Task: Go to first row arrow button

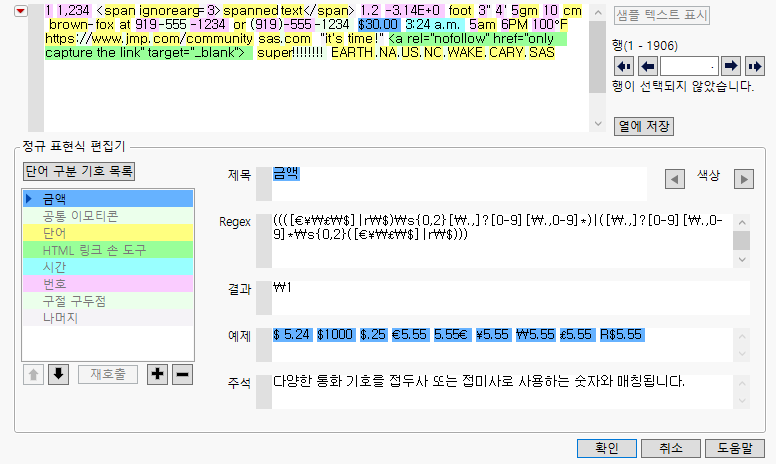Action: pyautogui.click(x=624, y=66)
